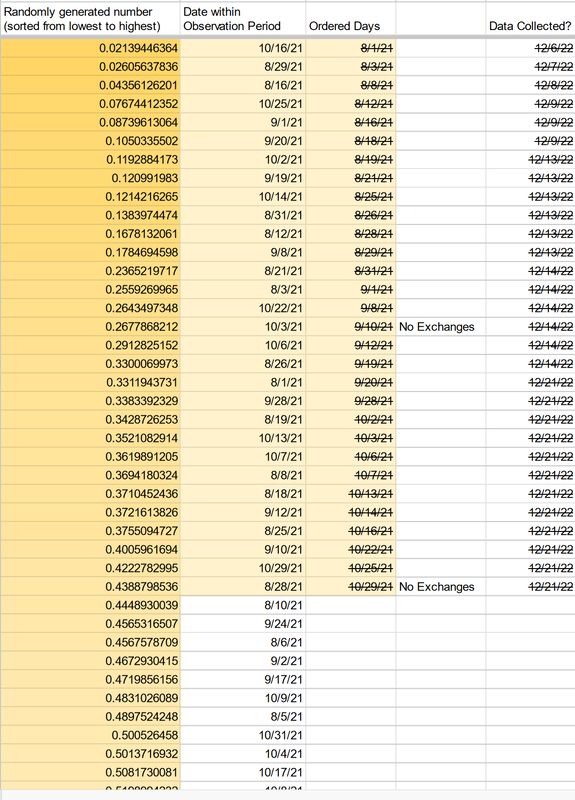Select cell 0.1784694598
This screenshot has width=575, height=800.
pos(90,253)
